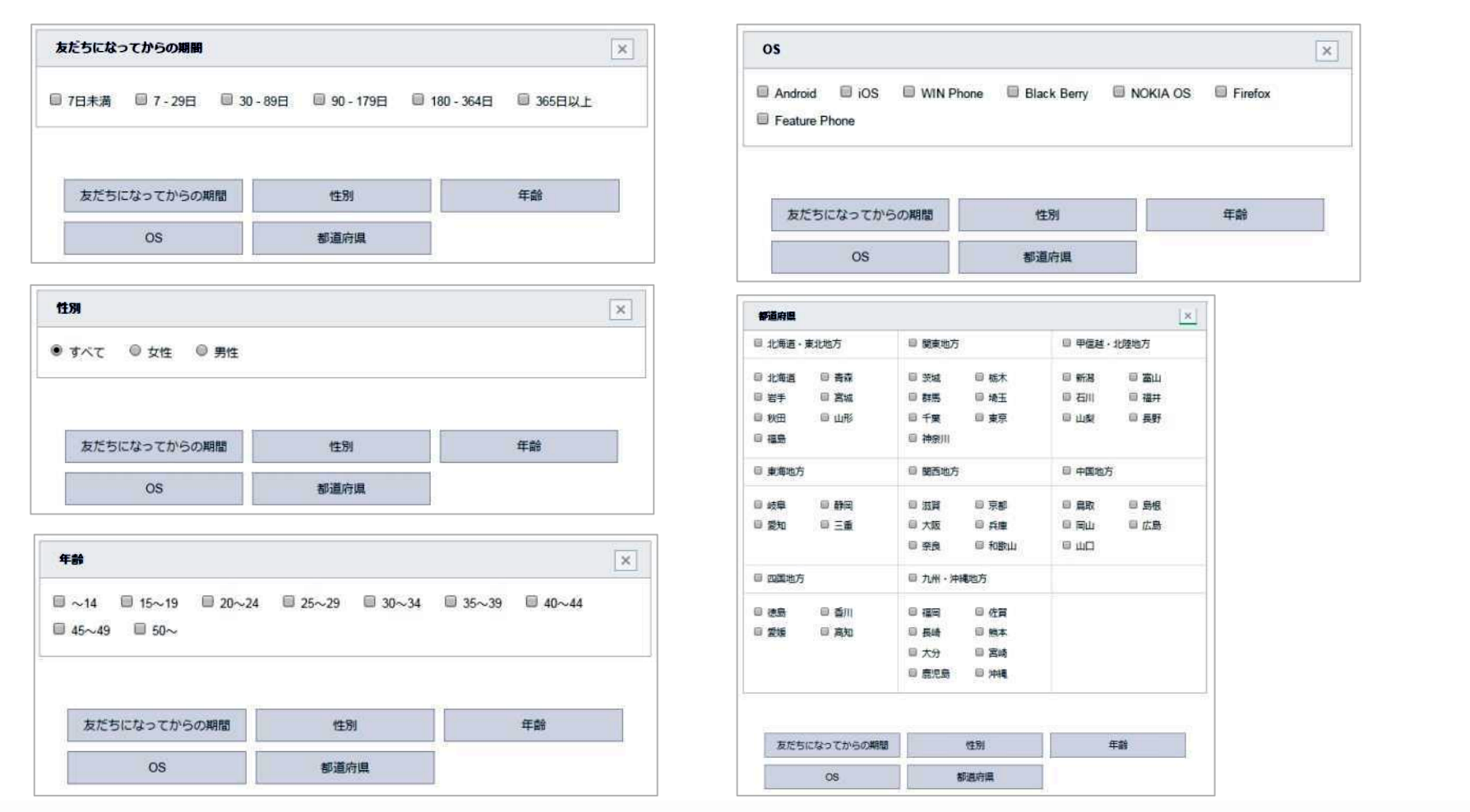Viewport: 1470px width, 812px height.
Task: Tick the 東海地方 region checkbox
Action: (758, 470)
